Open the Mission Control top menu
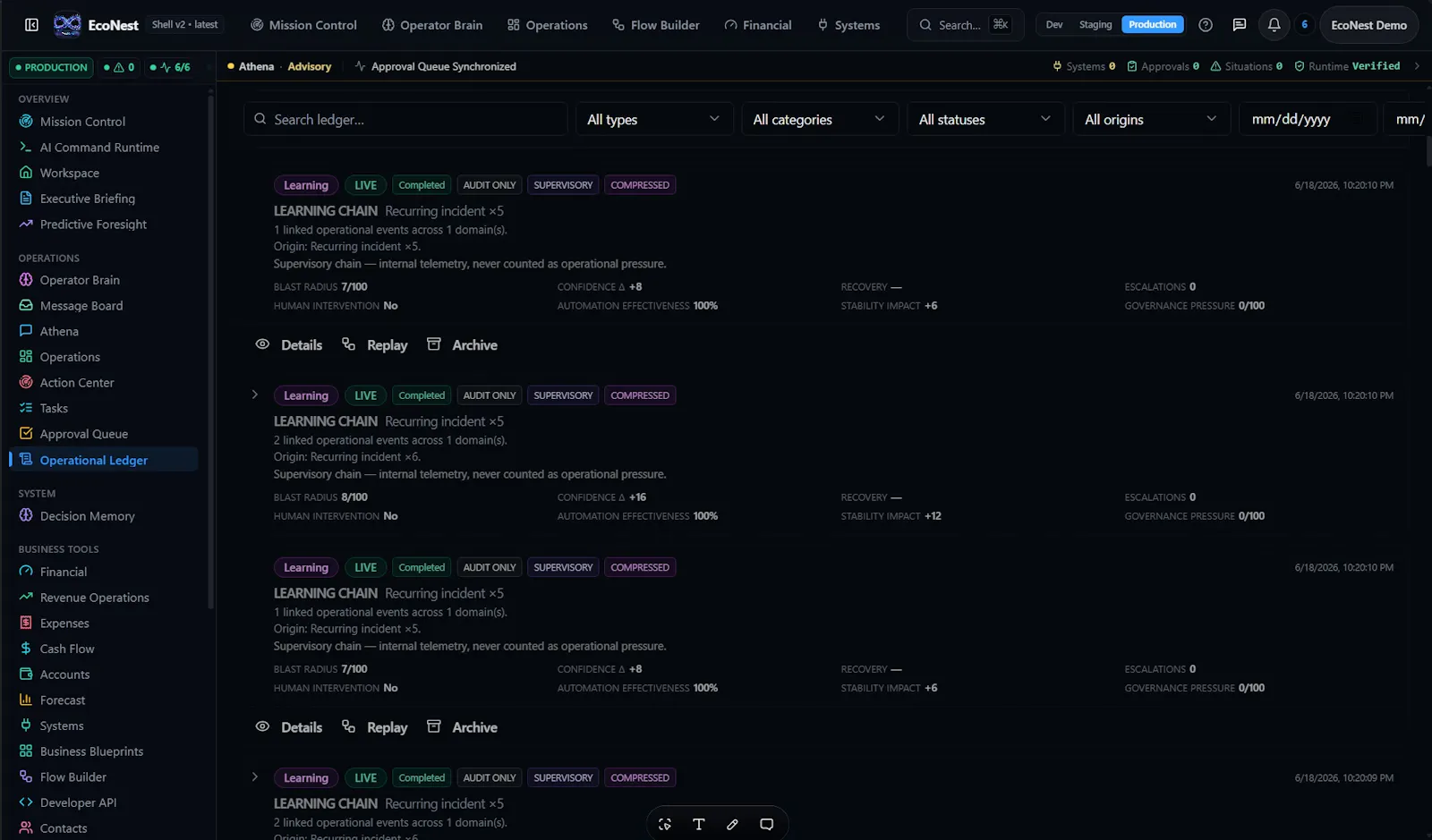The width and height of the screenshot is (1432, 840). click(303, 25)
